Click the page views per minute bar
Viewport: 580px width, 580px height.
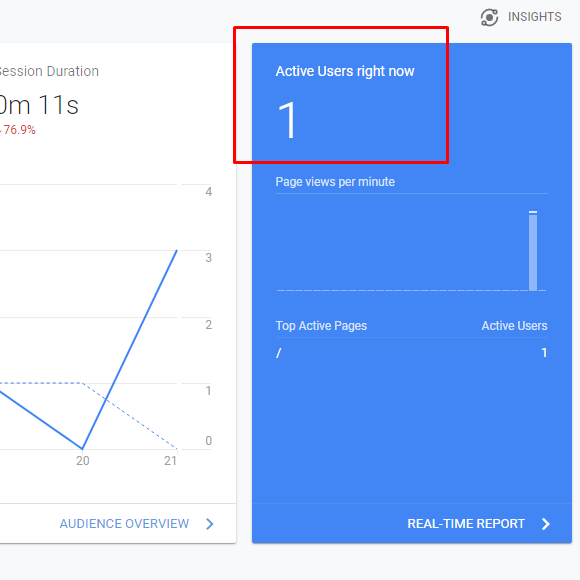(x=533, y=251)
